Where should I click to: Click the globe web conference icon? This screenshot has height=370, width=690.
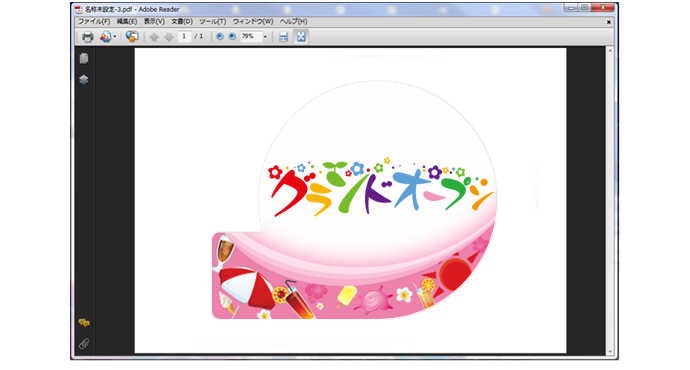coord(132,37)
